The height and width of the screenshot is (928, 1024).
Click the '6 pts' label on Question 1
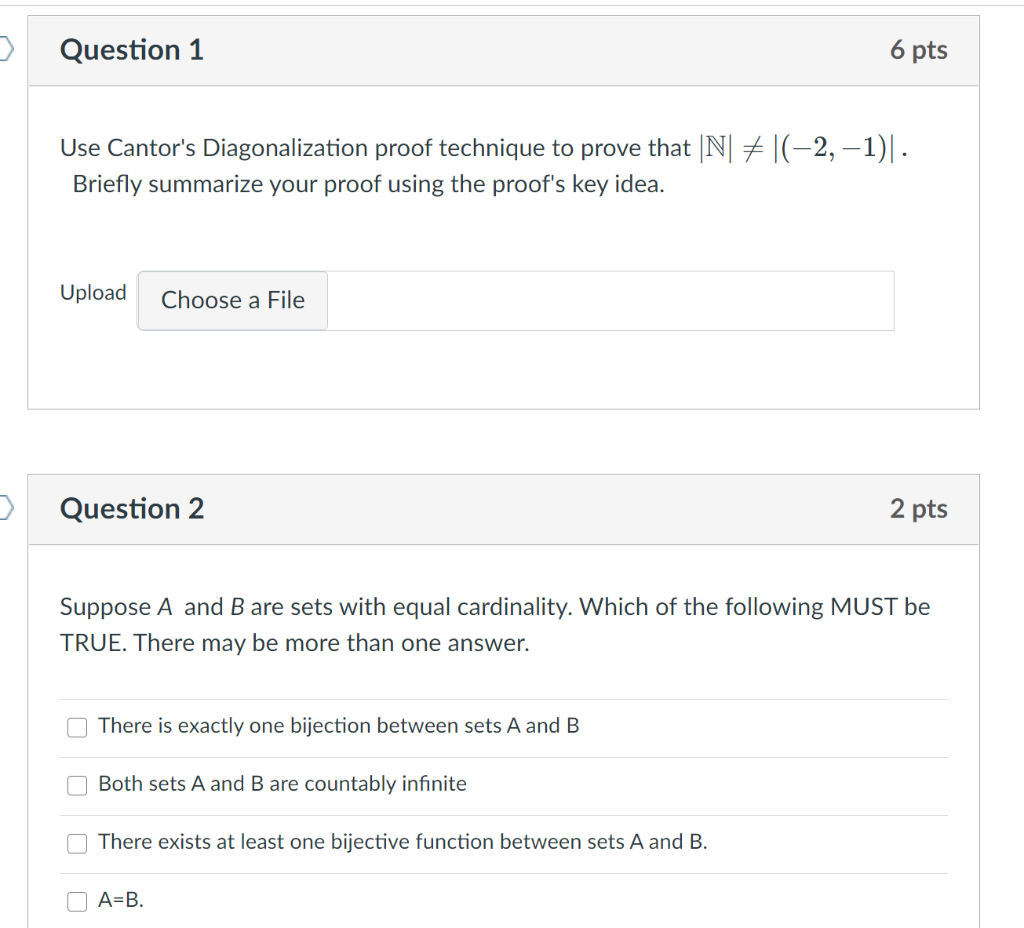tap(919, 49)
